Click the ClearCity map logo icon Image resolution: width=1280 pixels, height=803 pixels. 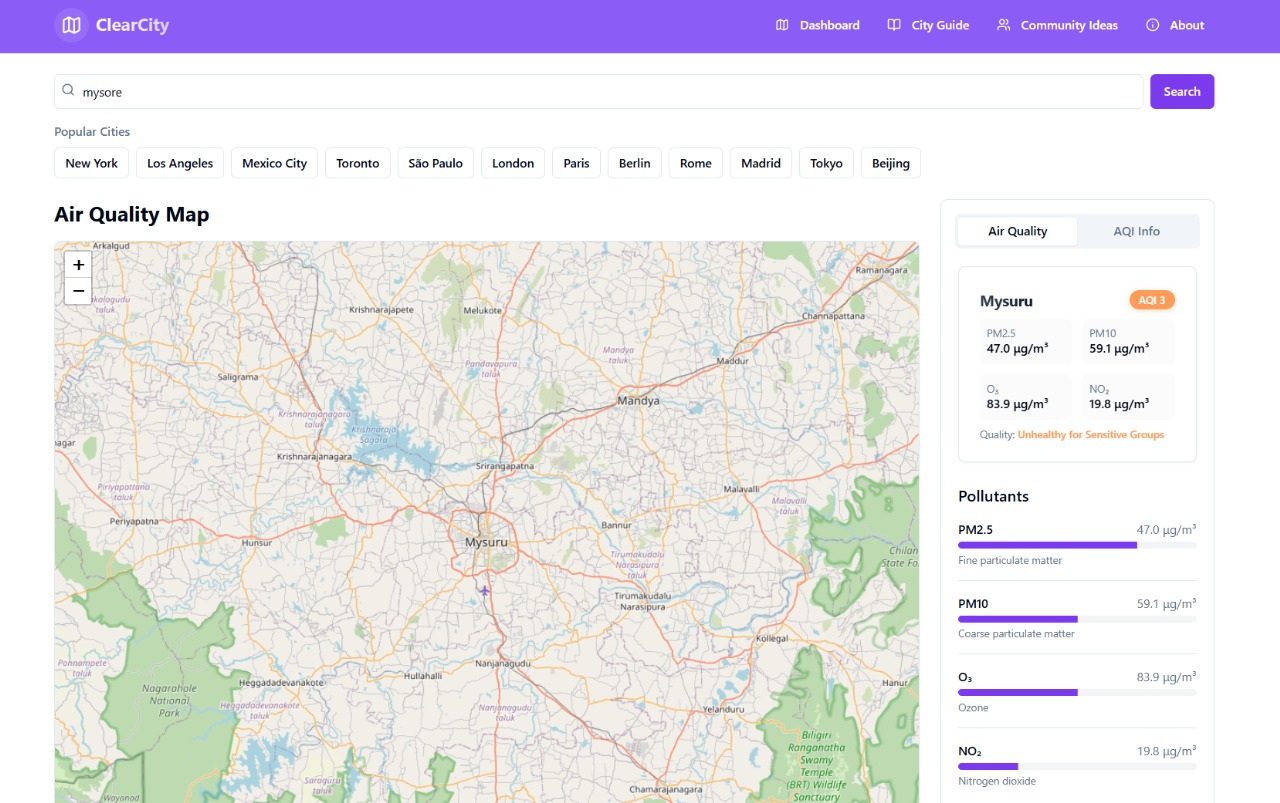[x=71, y=25]
